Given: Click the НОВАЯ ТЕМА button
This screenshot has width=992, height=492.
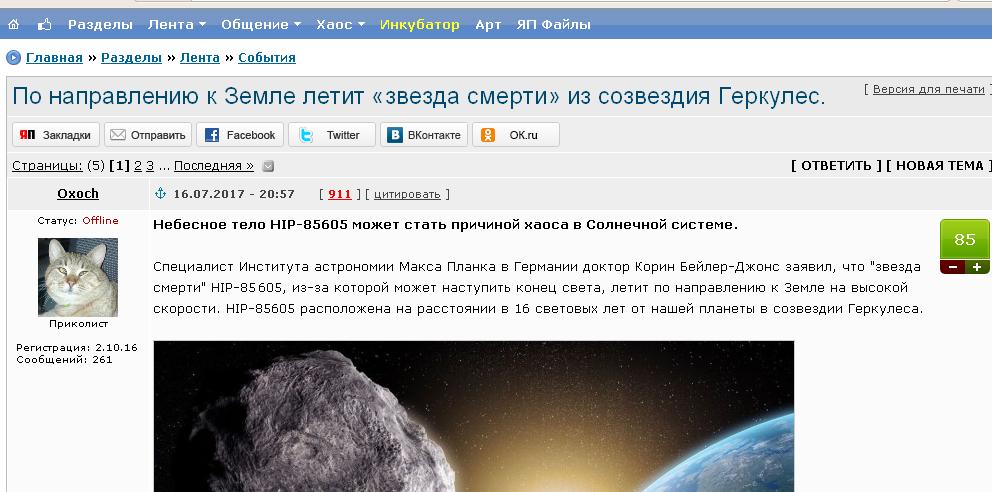Looking at the screenshot, I should click(x=939, y=166).
